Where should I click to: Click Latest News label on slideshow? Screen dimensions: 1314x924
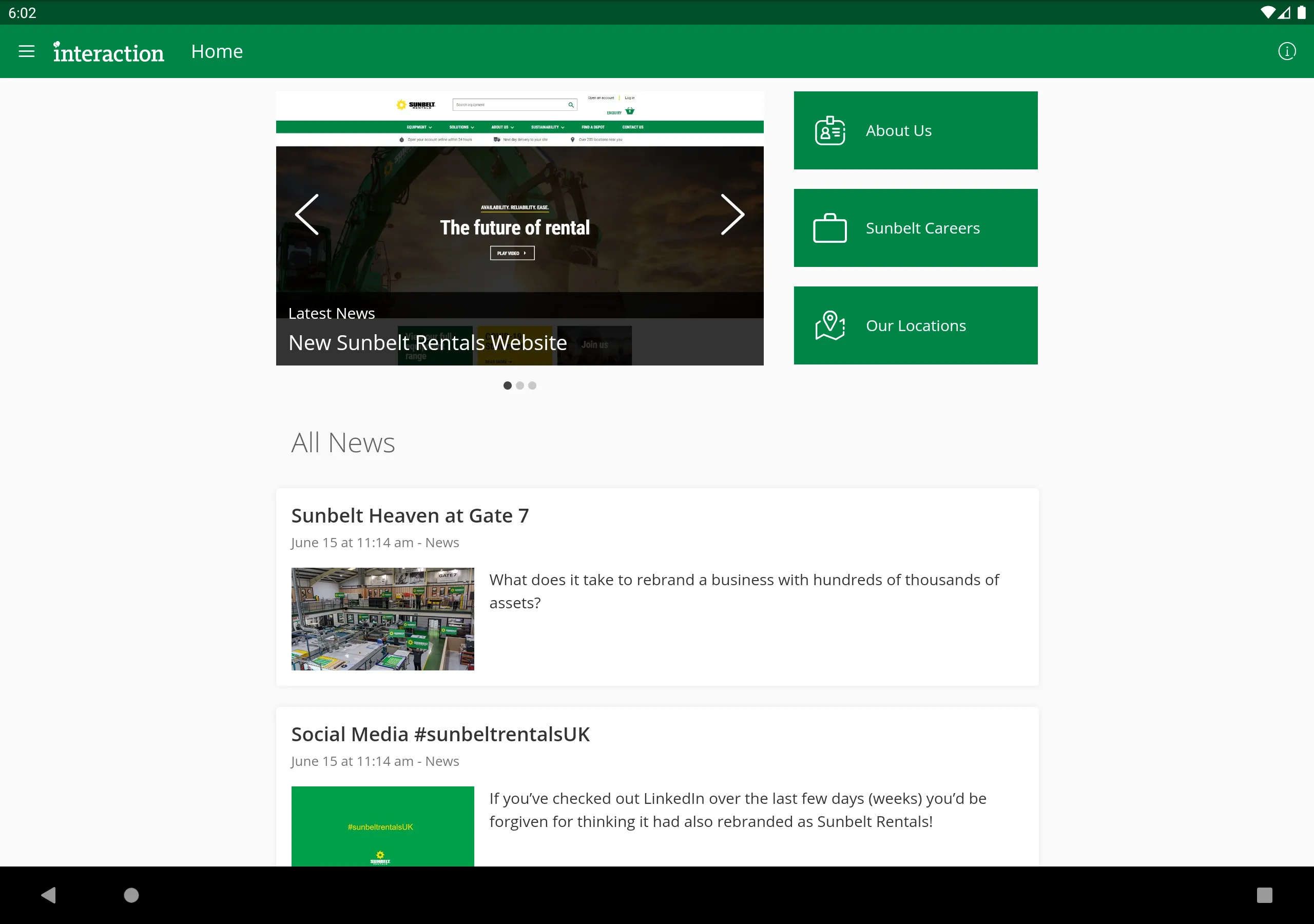pyautogui.click(x=332, y=312)
